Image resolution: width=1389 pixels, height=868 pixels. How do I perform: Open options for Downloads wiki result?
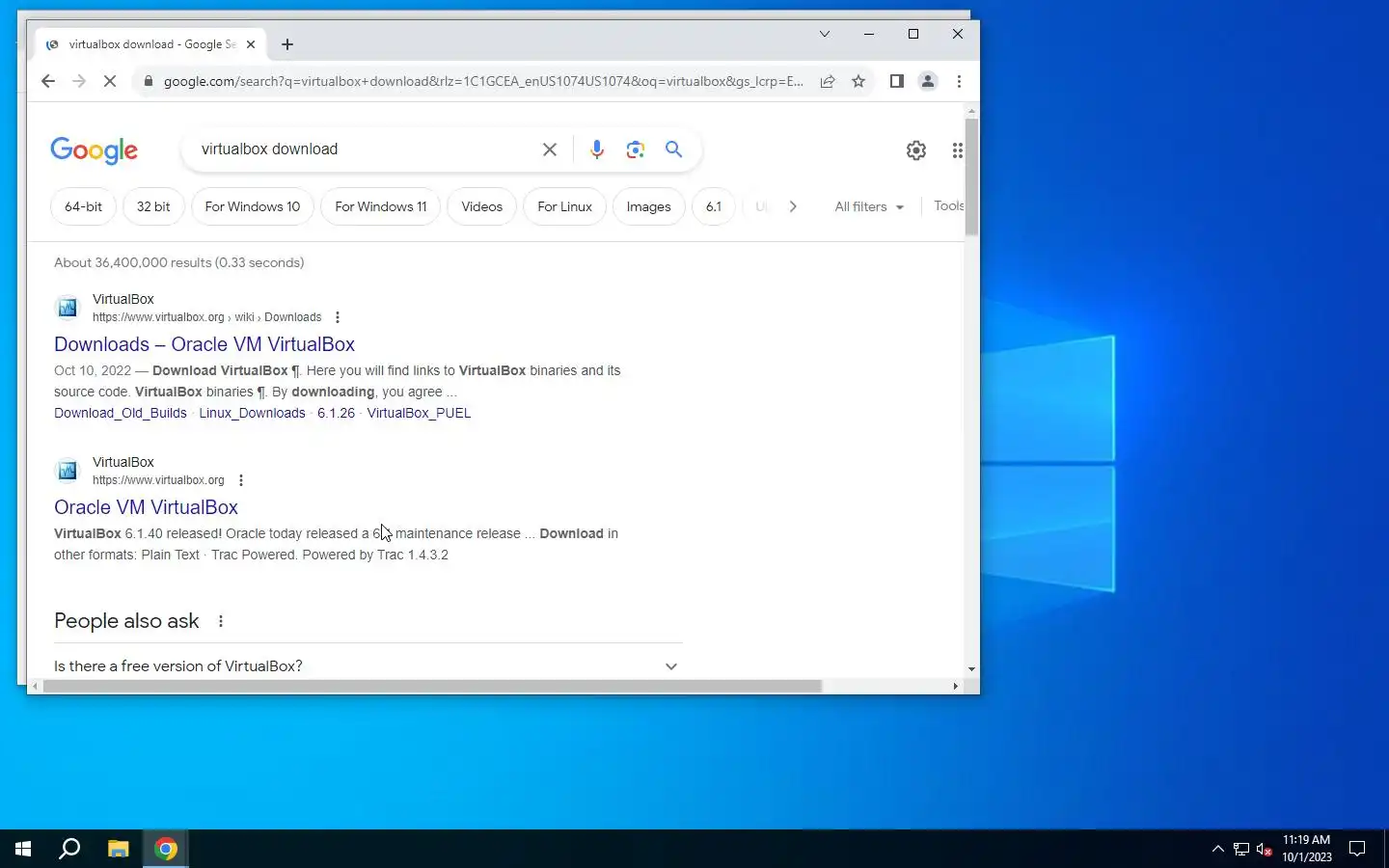click(337, 317)
